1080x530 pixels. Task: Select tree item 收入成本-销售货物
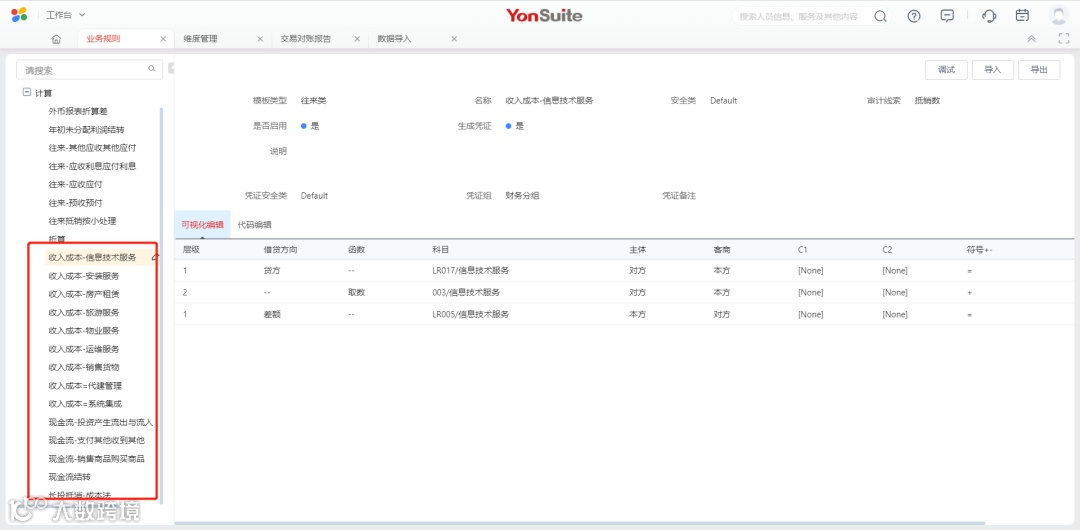pyautogui.click(x=83, y=367)
